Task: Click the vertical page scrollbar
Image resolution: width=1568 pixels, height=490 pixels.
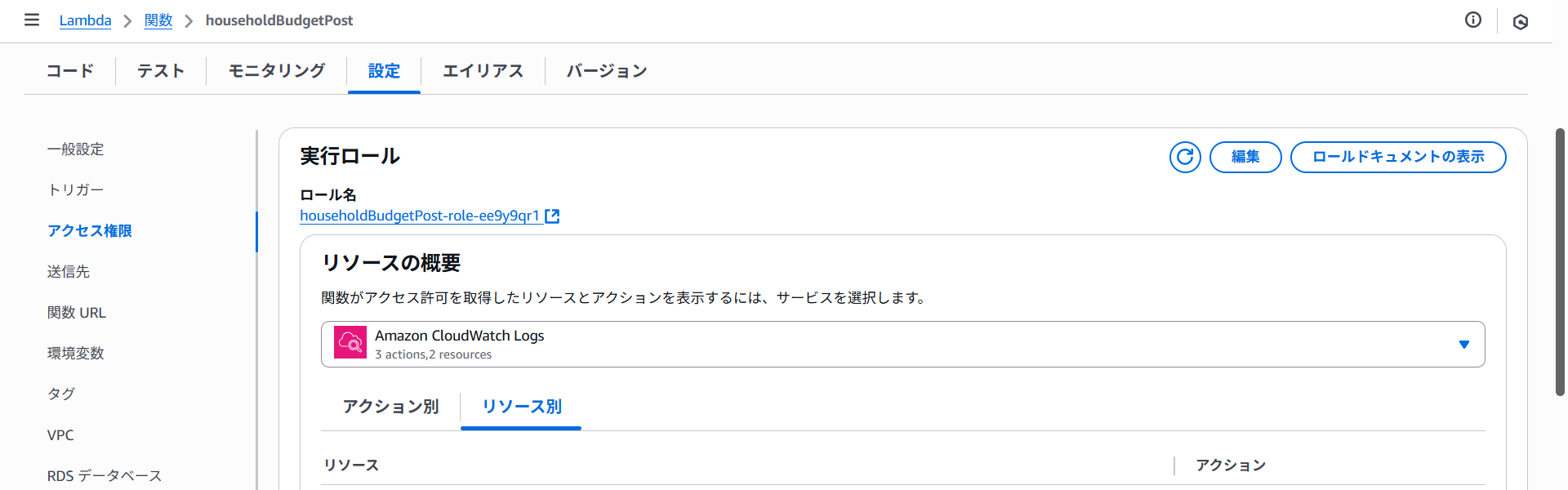Action: click(1560, 261)
